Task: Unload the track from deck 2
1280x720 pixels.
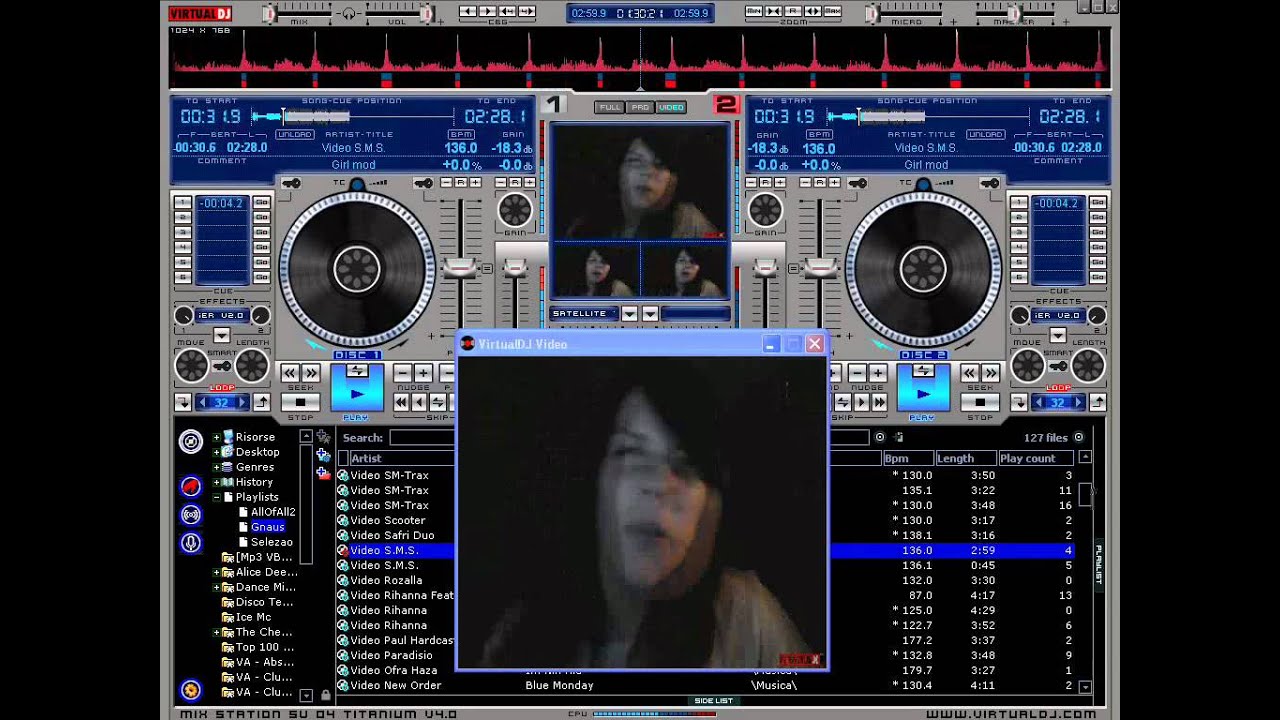Action: pos(985,134)
